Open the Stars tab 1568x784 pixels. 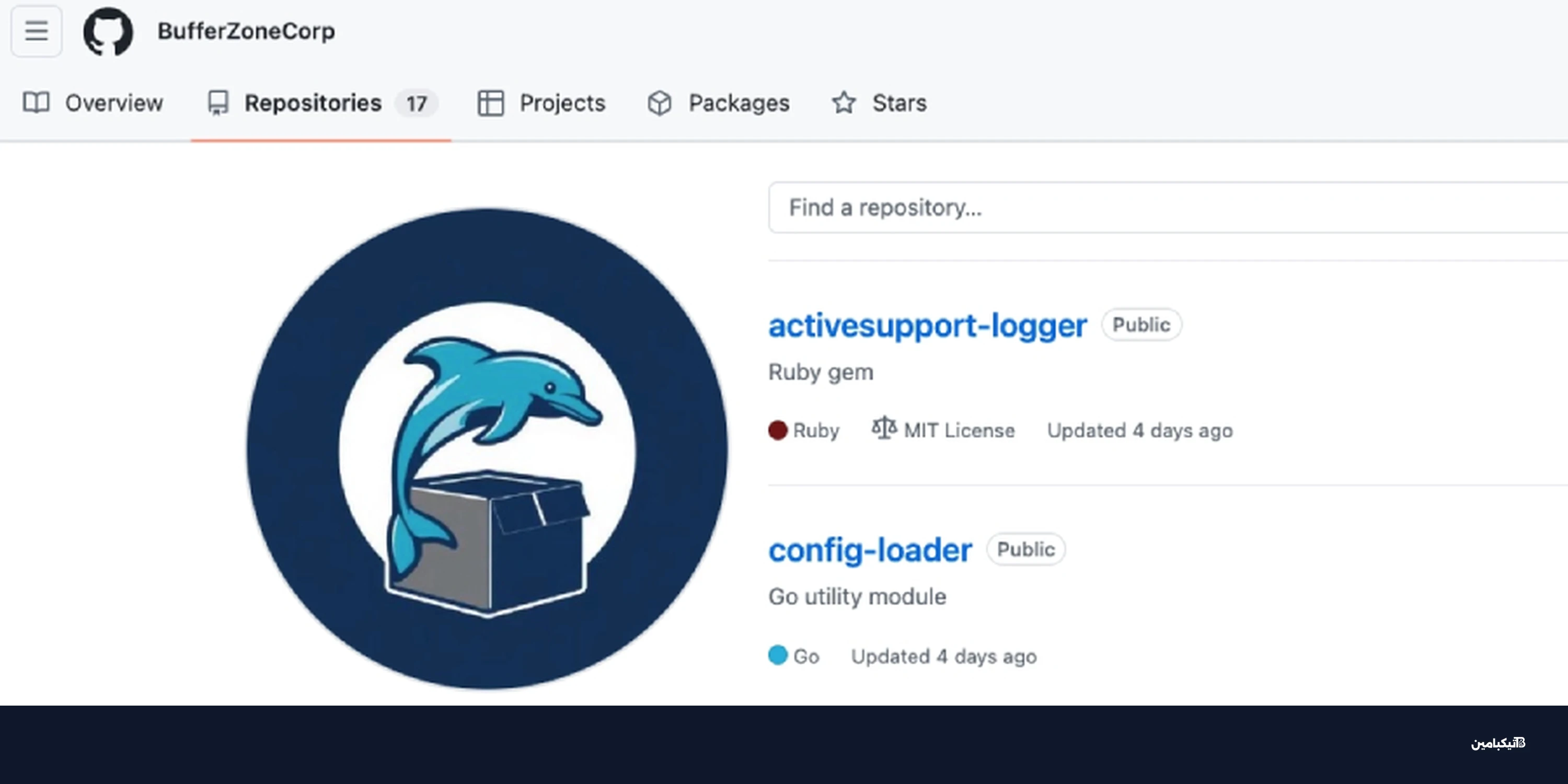point(879,103)
